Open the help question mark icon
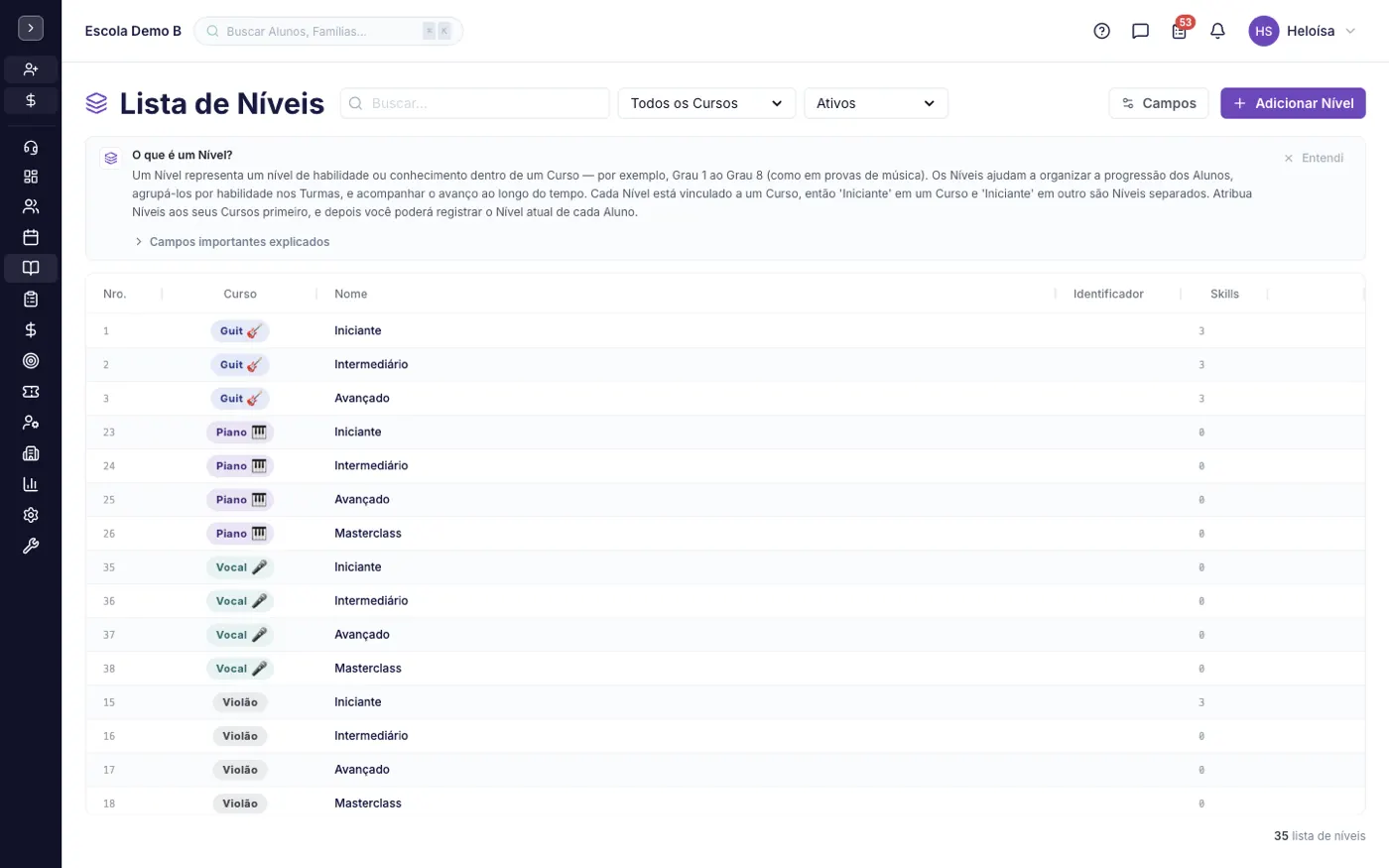1389x868 pixels. click(x=1101, y=31)
